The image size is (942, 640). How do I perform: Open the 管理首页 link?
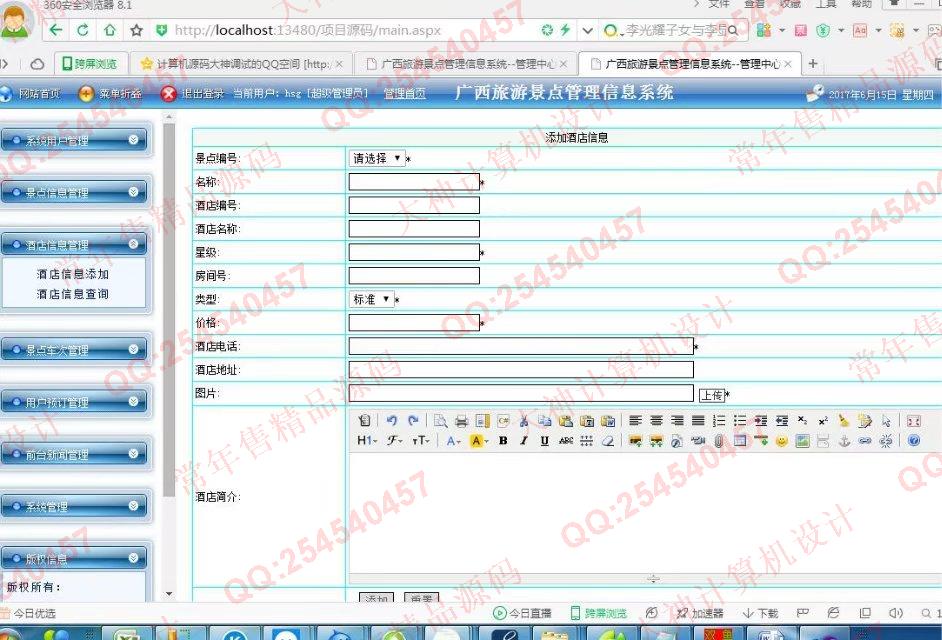(x=405, y=93)
